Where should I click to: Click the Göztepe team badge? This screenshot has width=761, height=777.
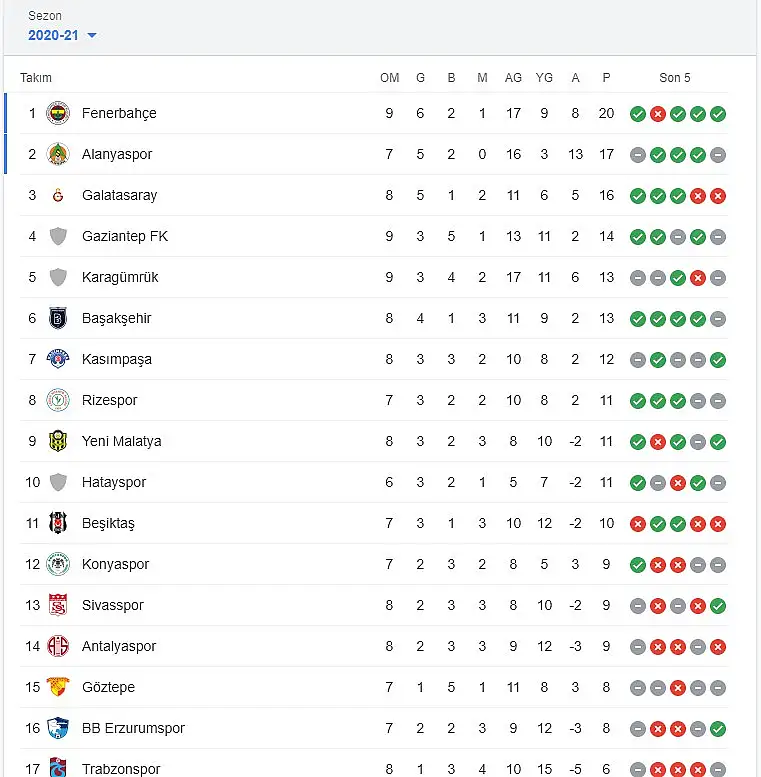58,687
